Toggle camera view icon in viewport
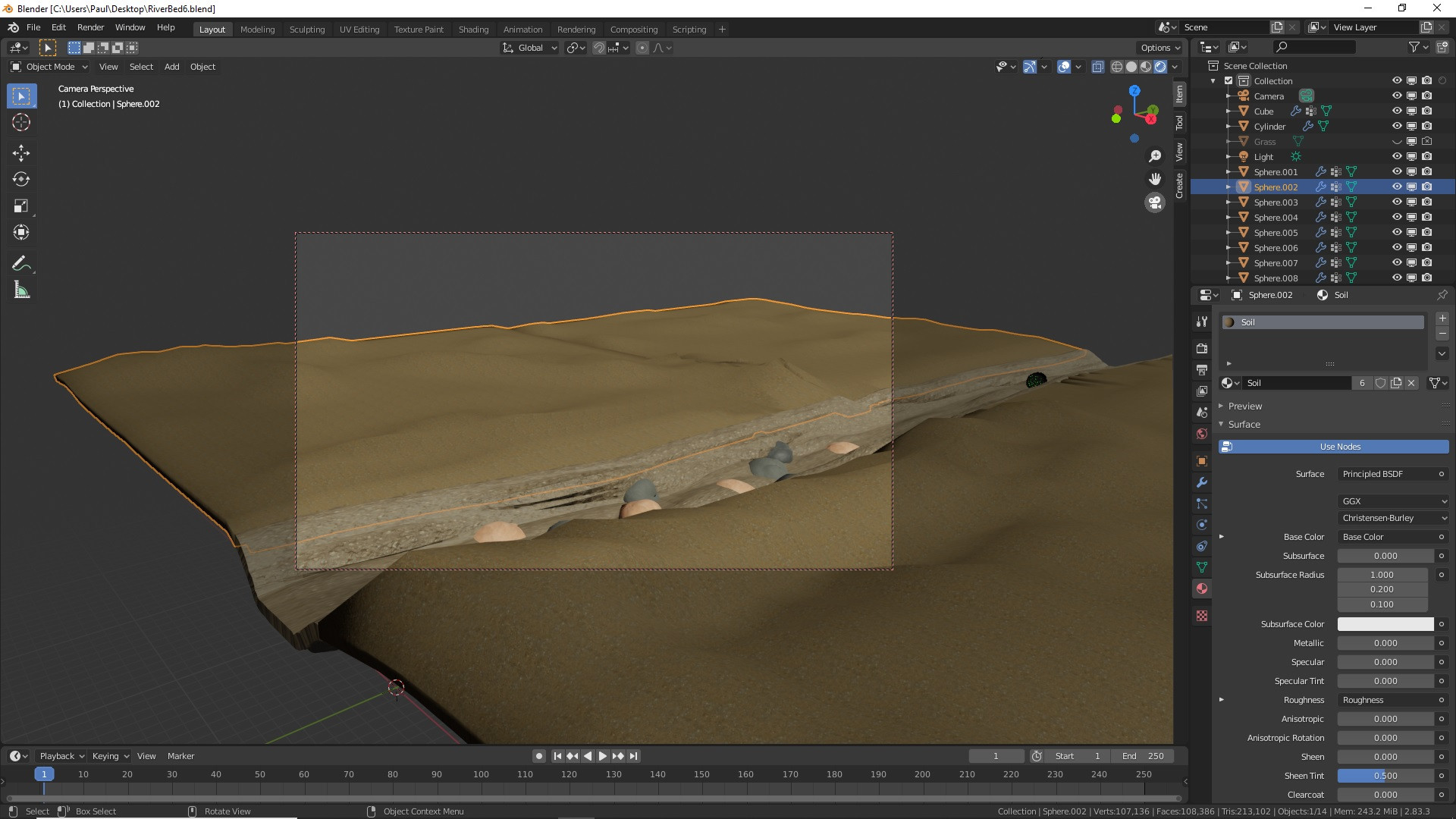Screen dimensions: 1456x819 (1155, 202)
